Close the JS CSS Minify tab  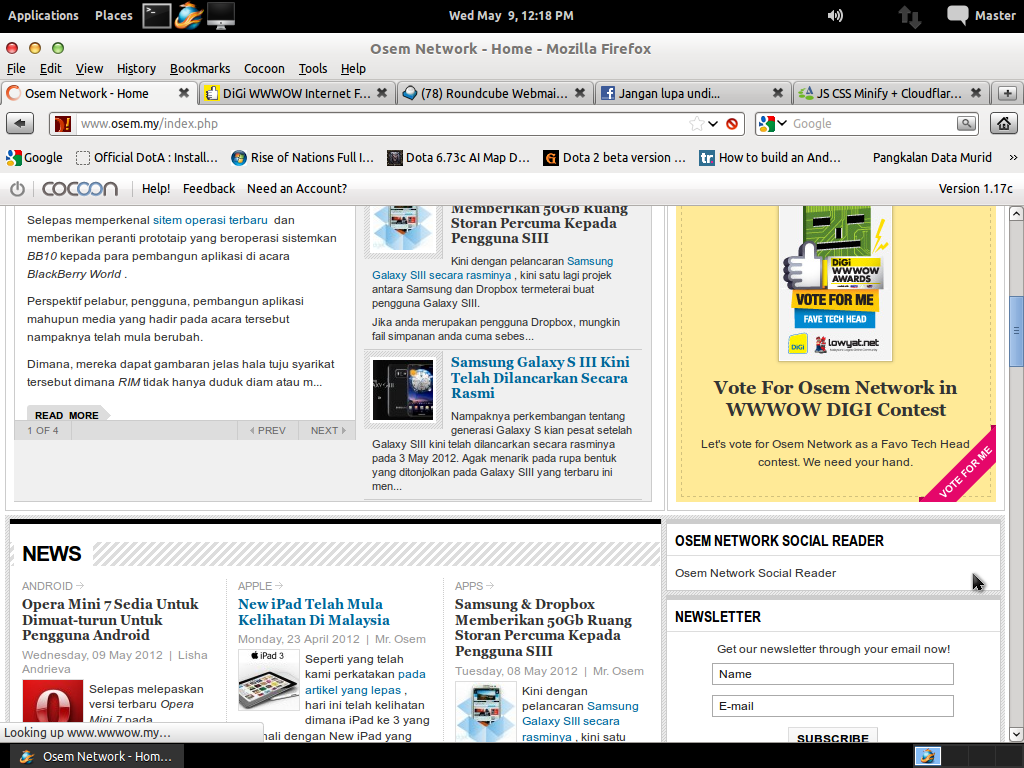point(976,93)
